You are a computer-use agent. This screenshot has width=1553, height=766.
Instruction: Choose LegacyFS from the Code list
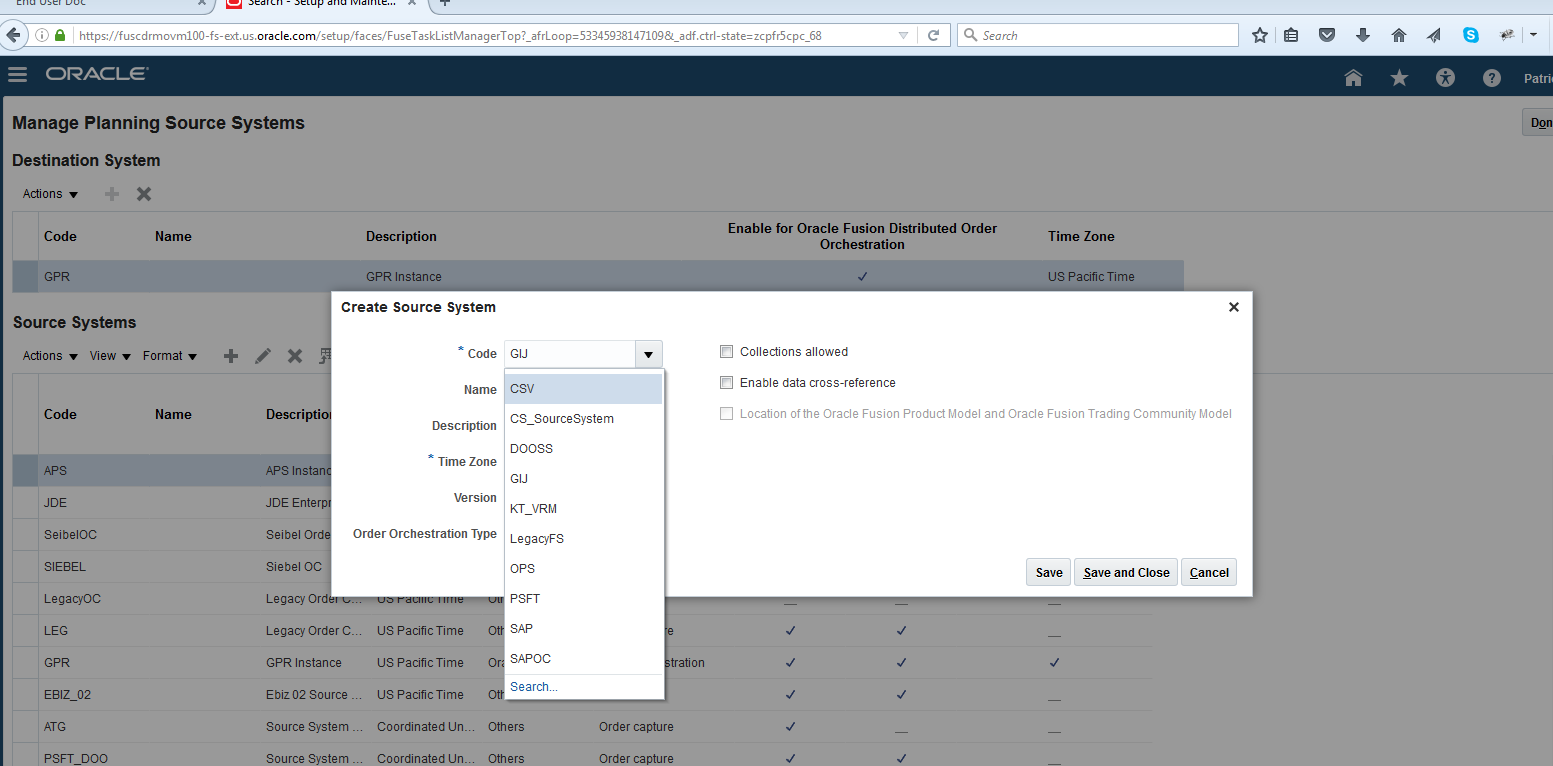click(x=584, y=539)
